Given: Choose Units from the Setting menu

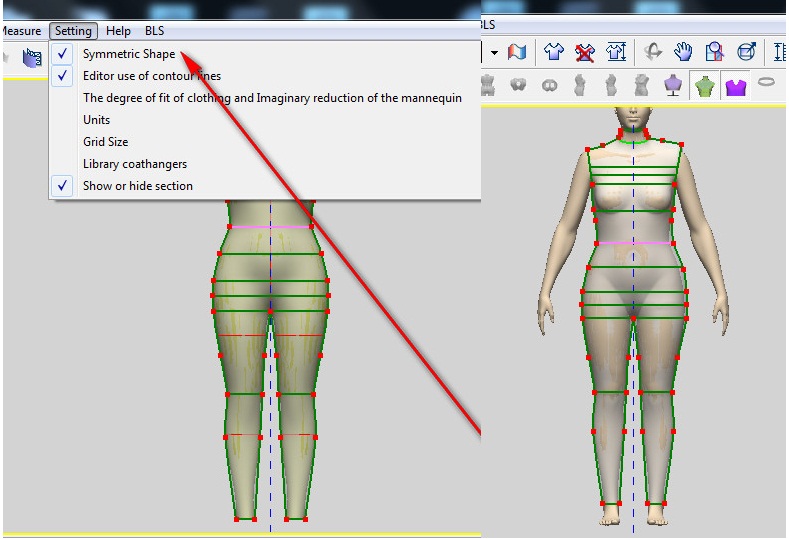Looking at the screenshot, I should click(x=97, y=120).
